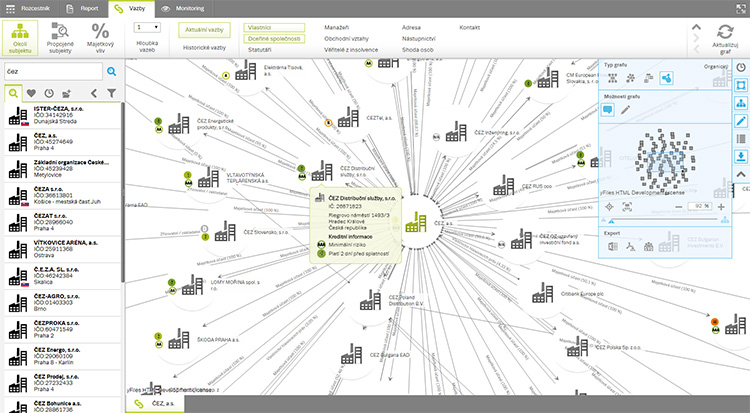
Task: Switch to the Vazby tab
Action: 130,9
